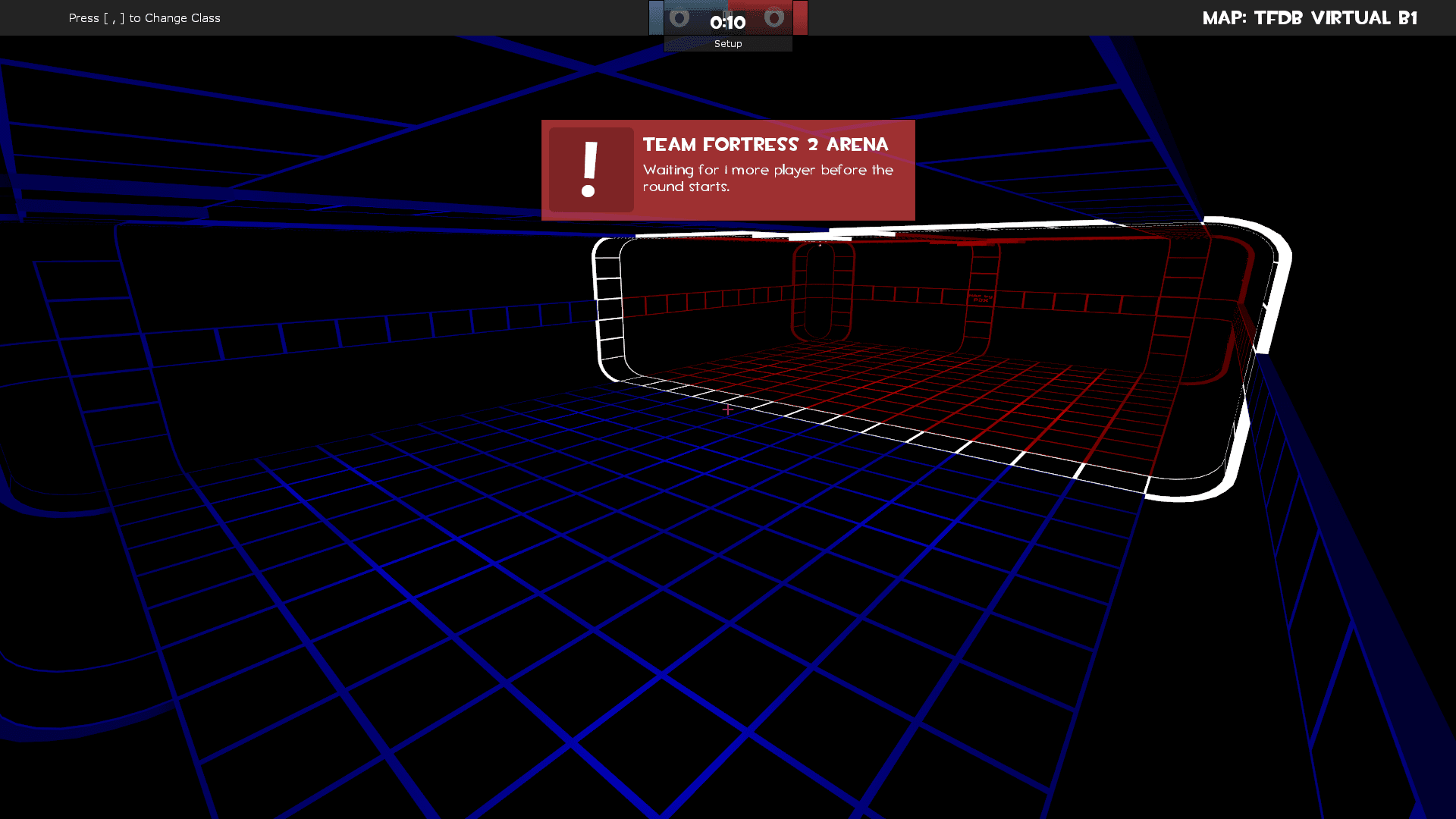Click the pink crosshair at screen center

(728, 409)
